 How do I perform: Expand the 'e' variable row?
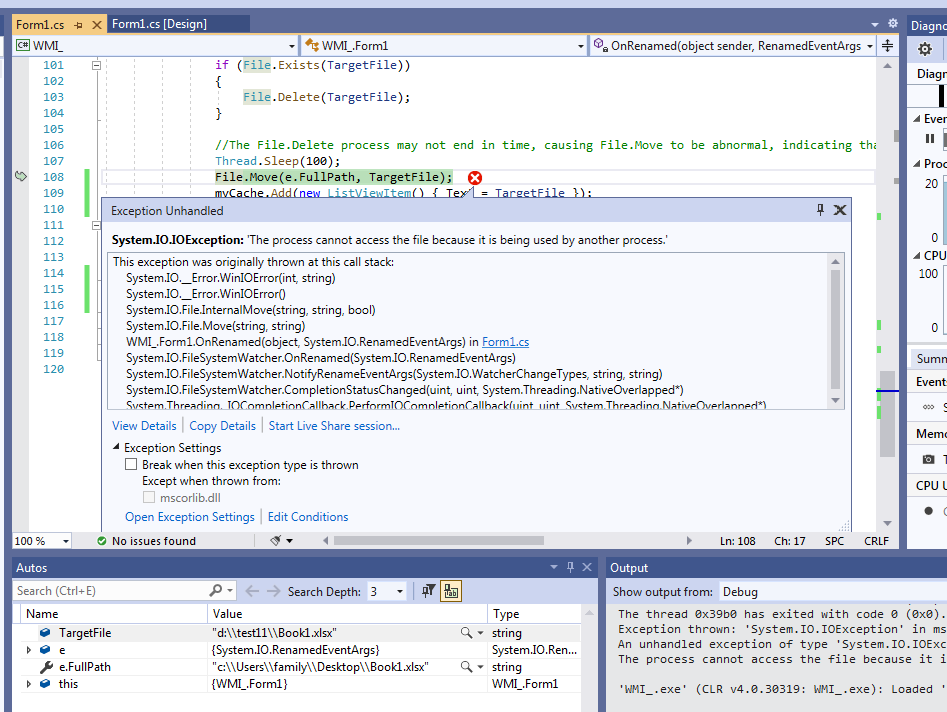28,650
